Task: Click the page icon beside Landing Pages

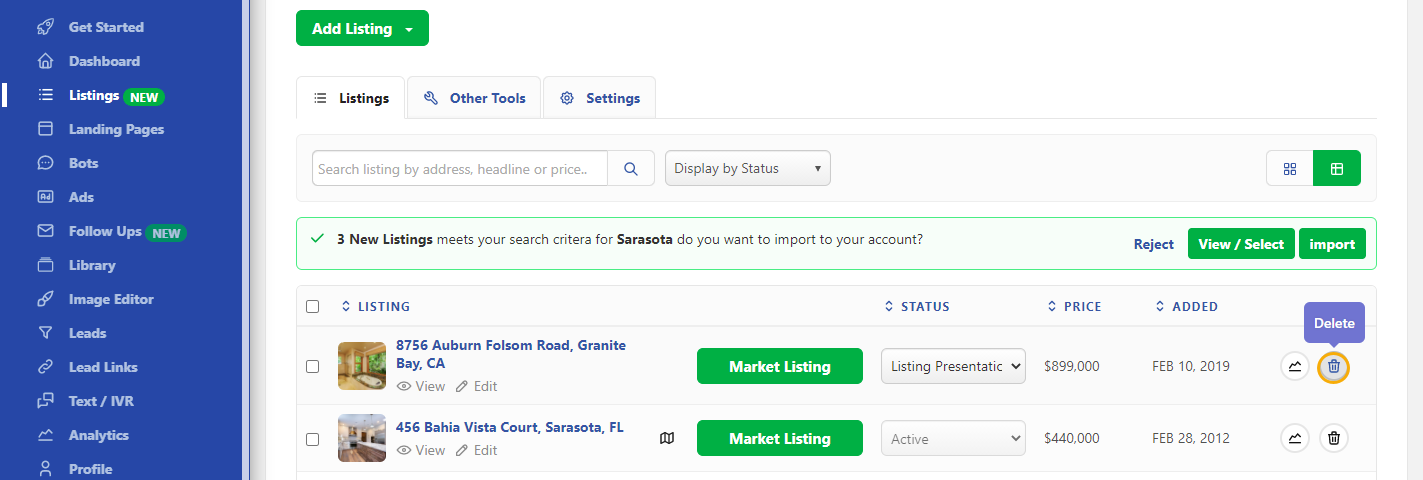Action: (x=45, y=129)
